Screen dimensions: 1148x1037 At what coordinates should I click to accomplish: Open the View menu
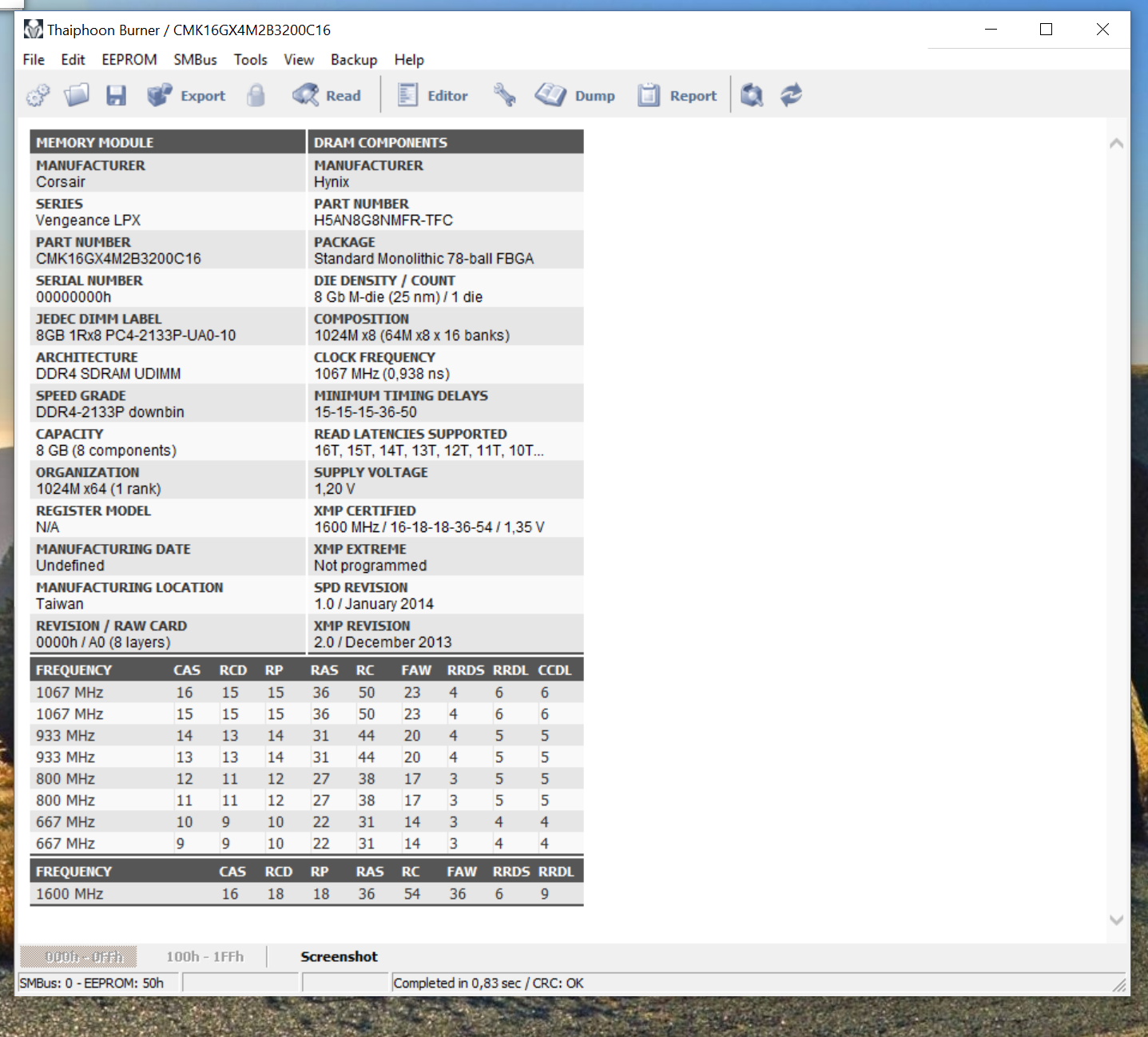pyautogui.click(x=299, y=60)
